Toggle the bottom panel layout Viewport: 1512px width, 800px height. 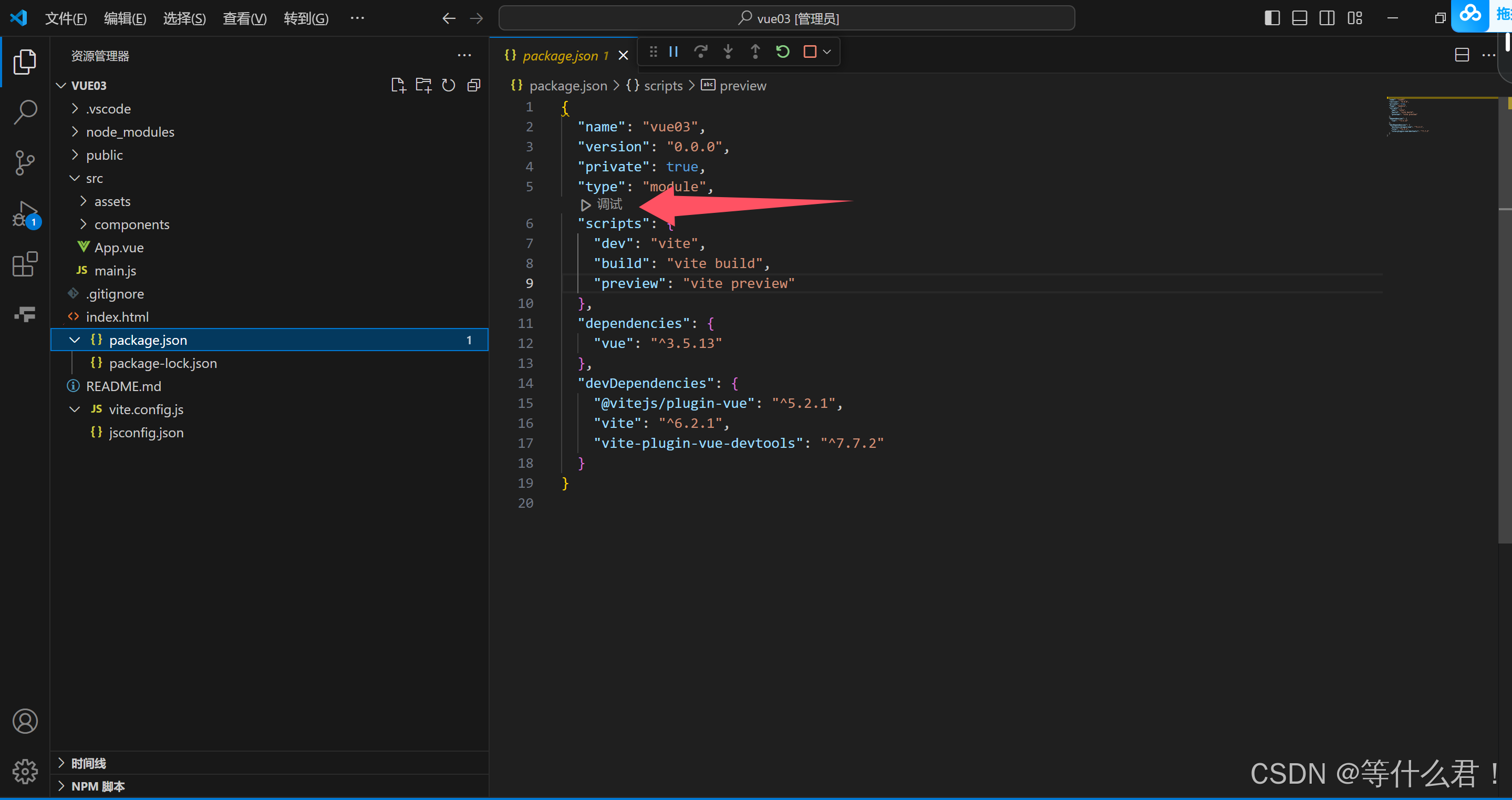1300,18
